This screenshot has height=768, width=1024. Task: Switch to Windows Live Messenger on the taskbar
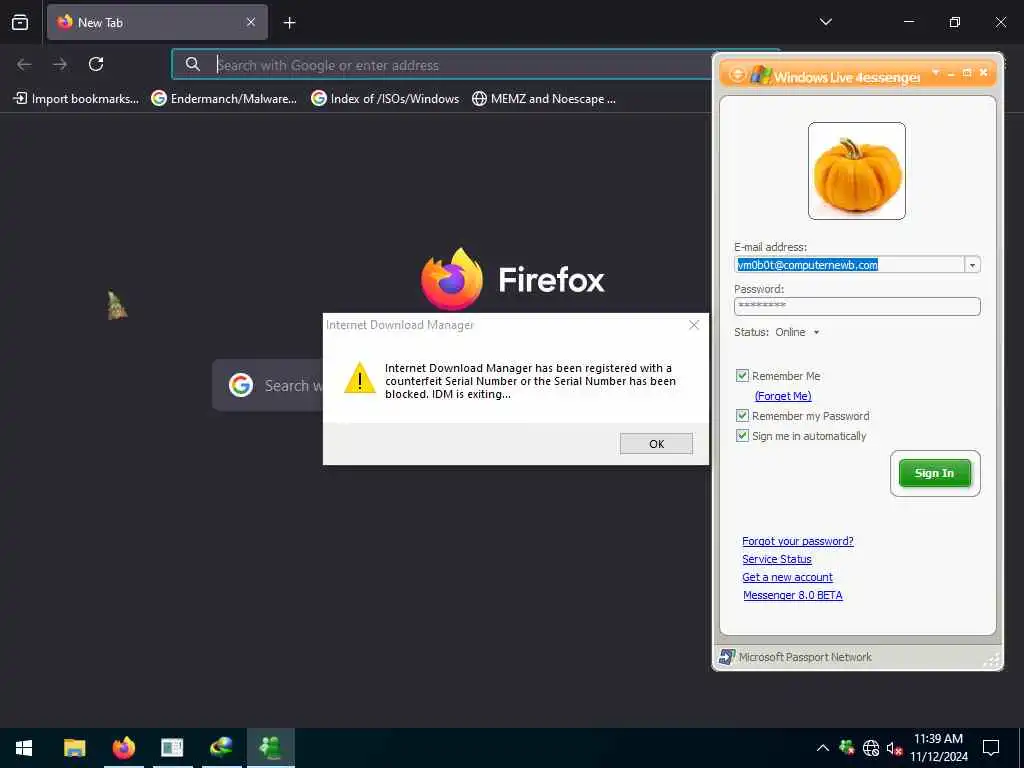coord(270,748)
